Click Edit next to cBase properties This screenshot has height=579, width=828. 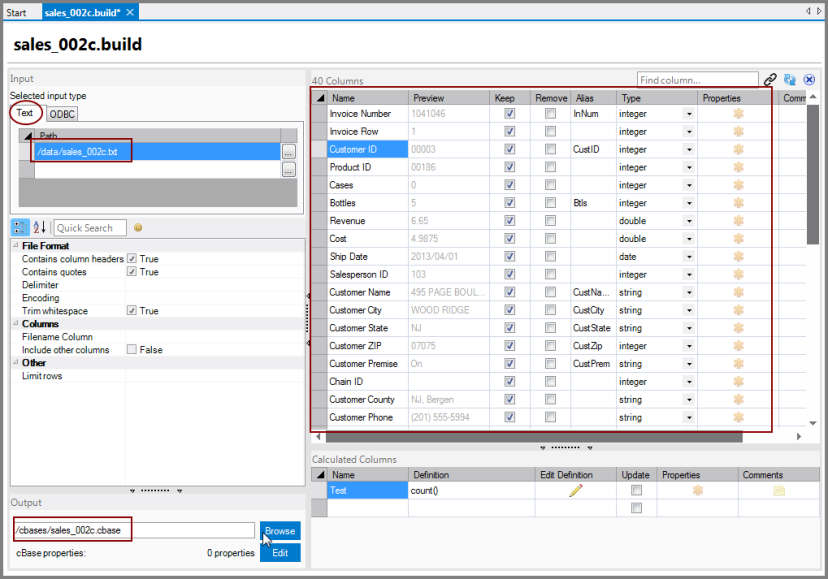point(280,551)
